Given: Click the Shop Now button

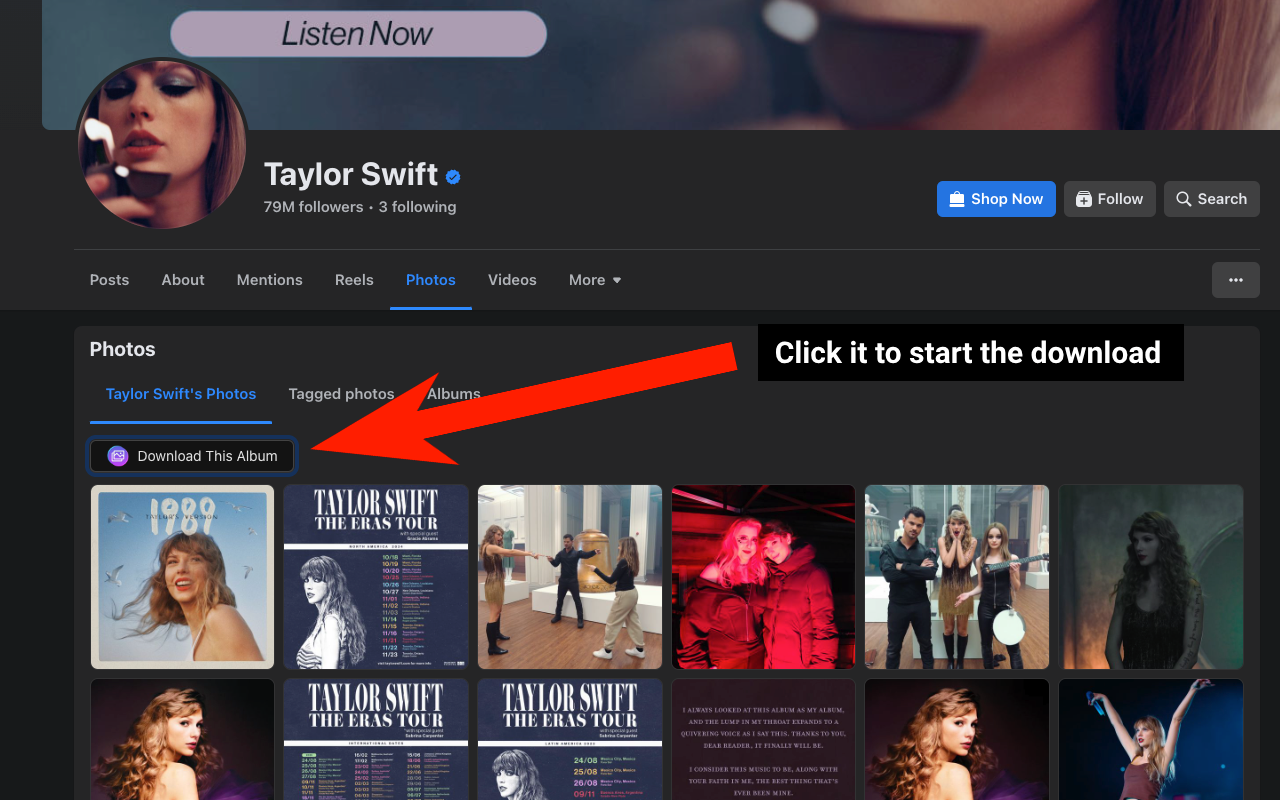Looking at the screenshot, I should click(x=996, y=199).
